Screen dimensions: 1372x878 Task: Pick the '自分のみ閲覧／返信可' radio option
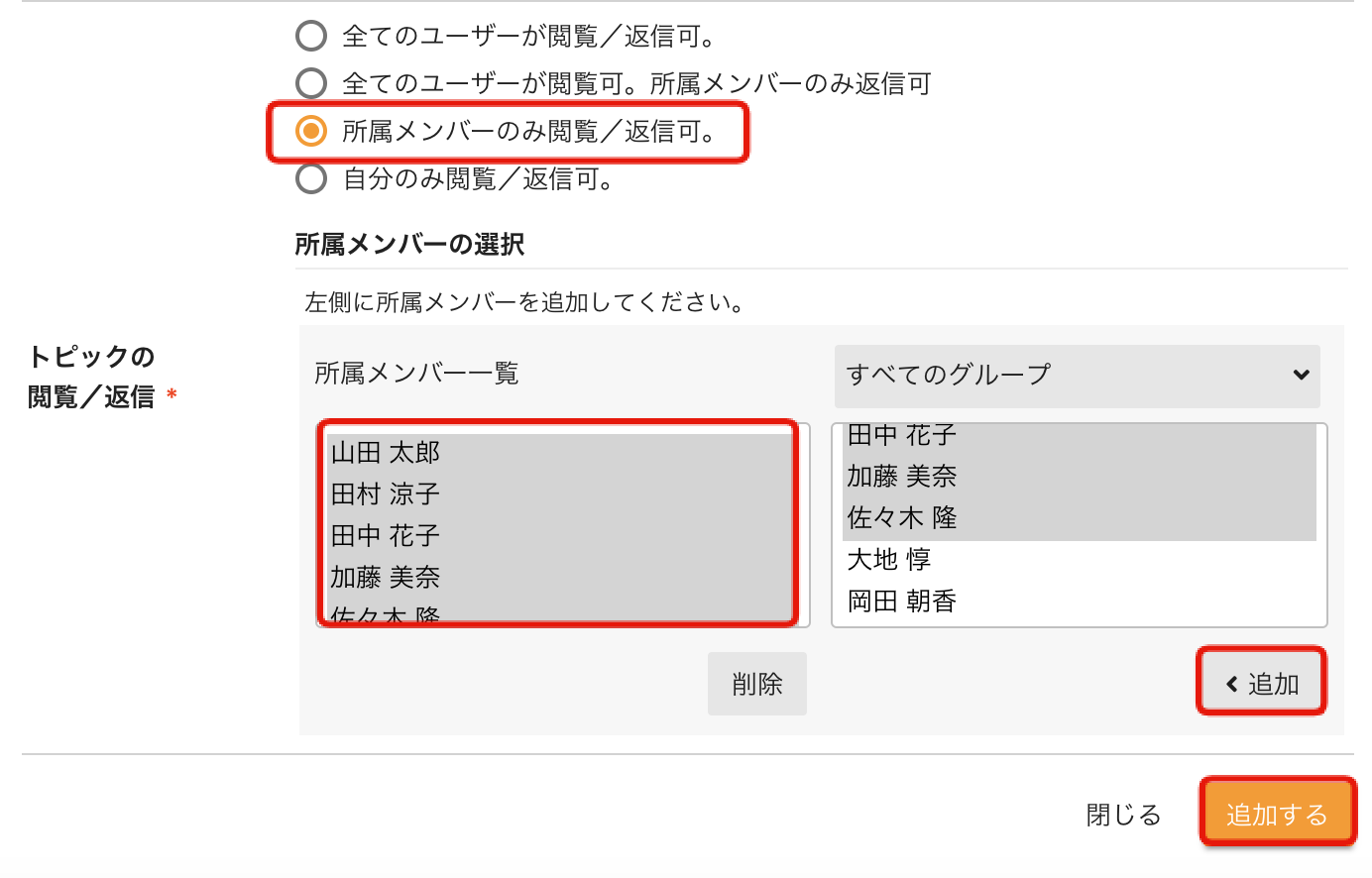coord(311,178)
